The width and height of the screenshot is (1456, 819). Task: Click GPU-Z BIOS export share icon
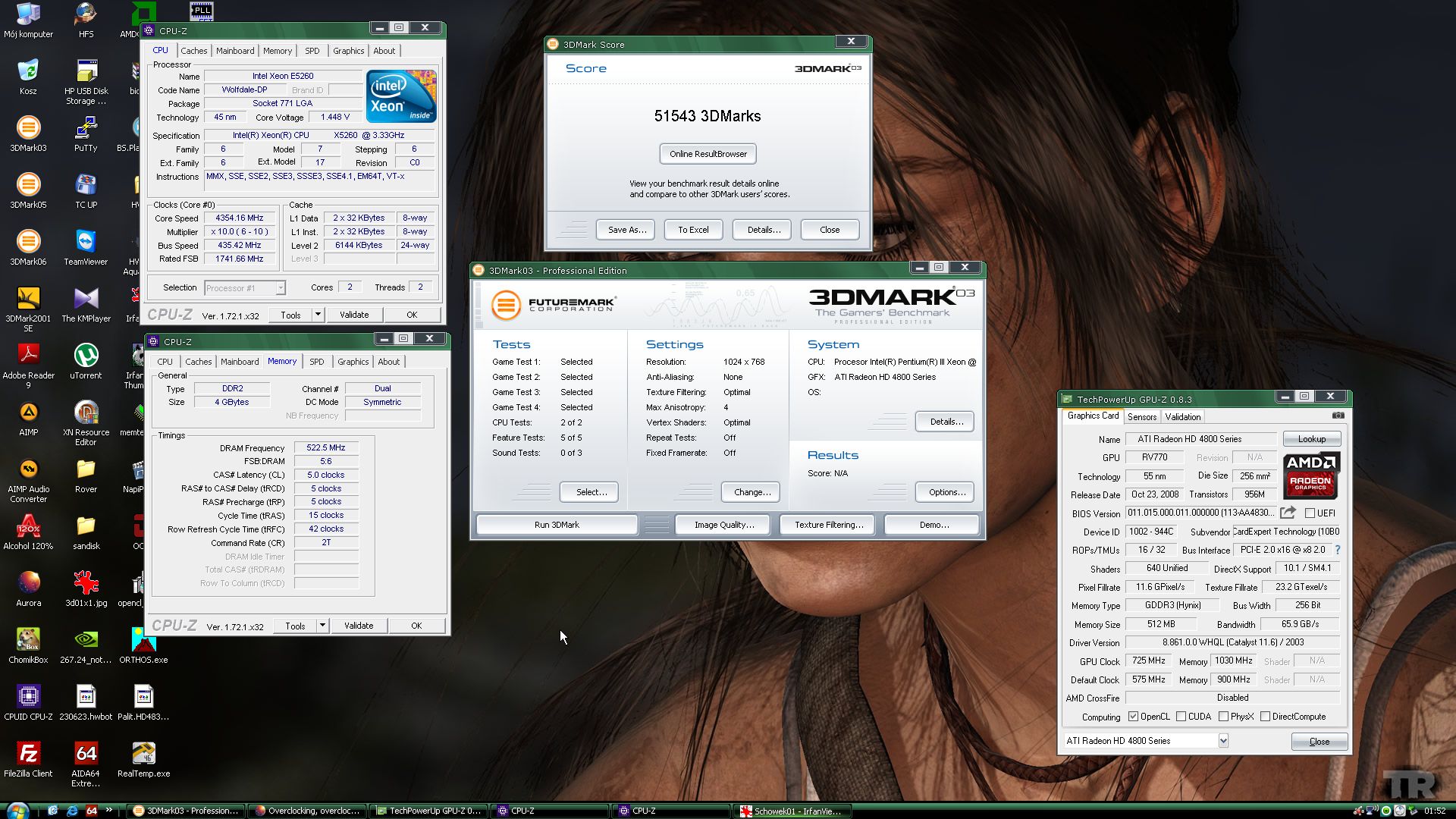1288,513
